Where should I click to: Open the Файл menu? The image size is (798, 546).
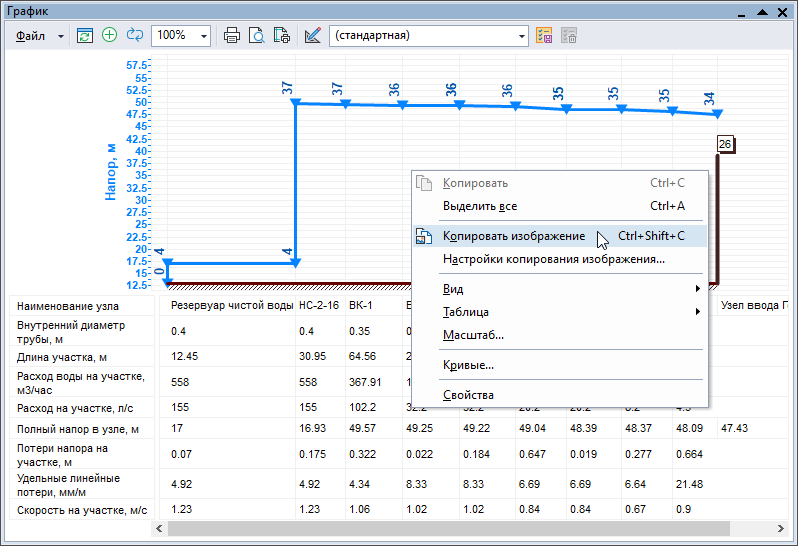(31, 35)
